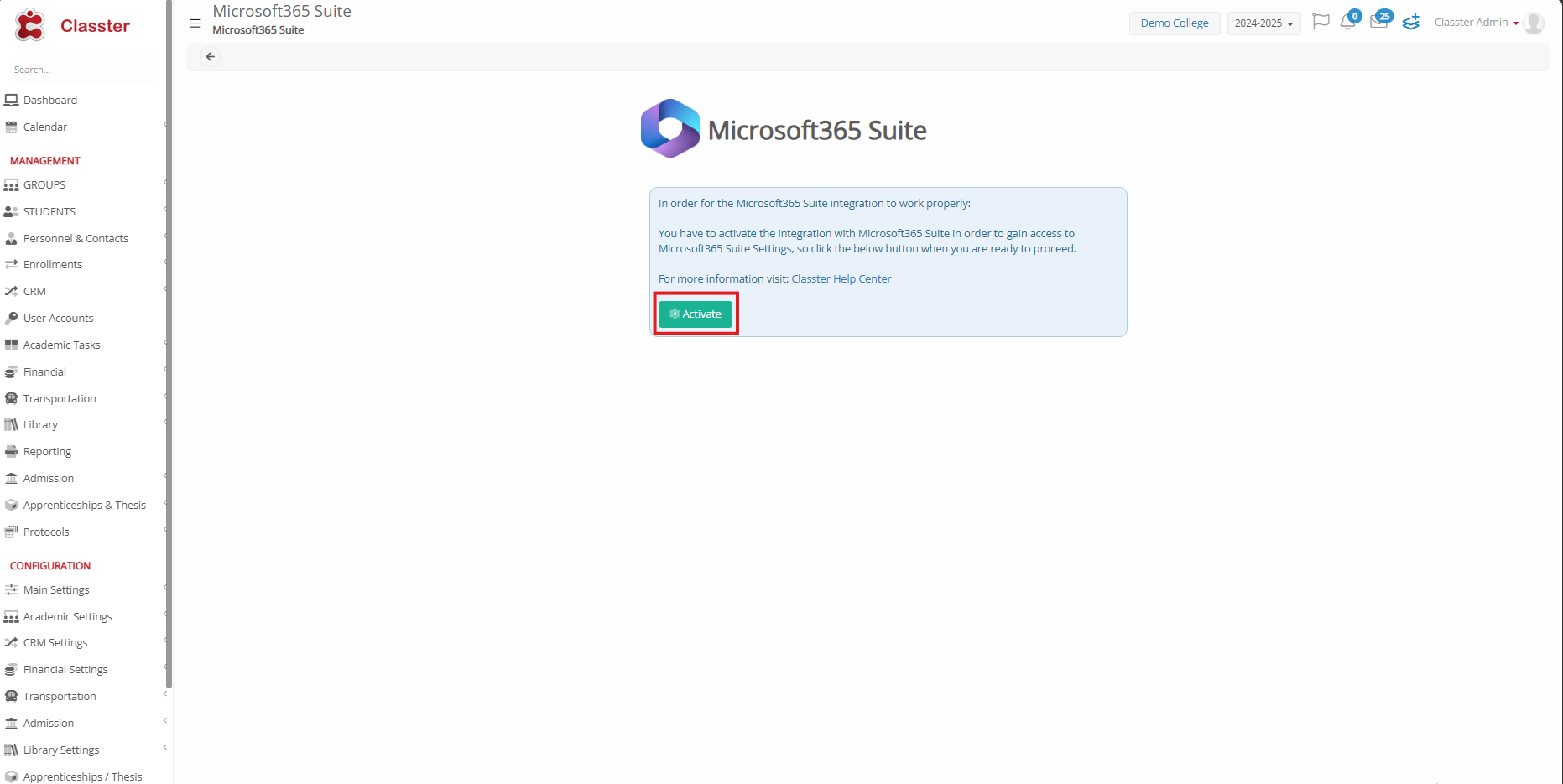The height and width of the screenshot is (784, 1563).
Task: Open the 2024-2025 academic year dropdown
Action: coord(1263,23)
